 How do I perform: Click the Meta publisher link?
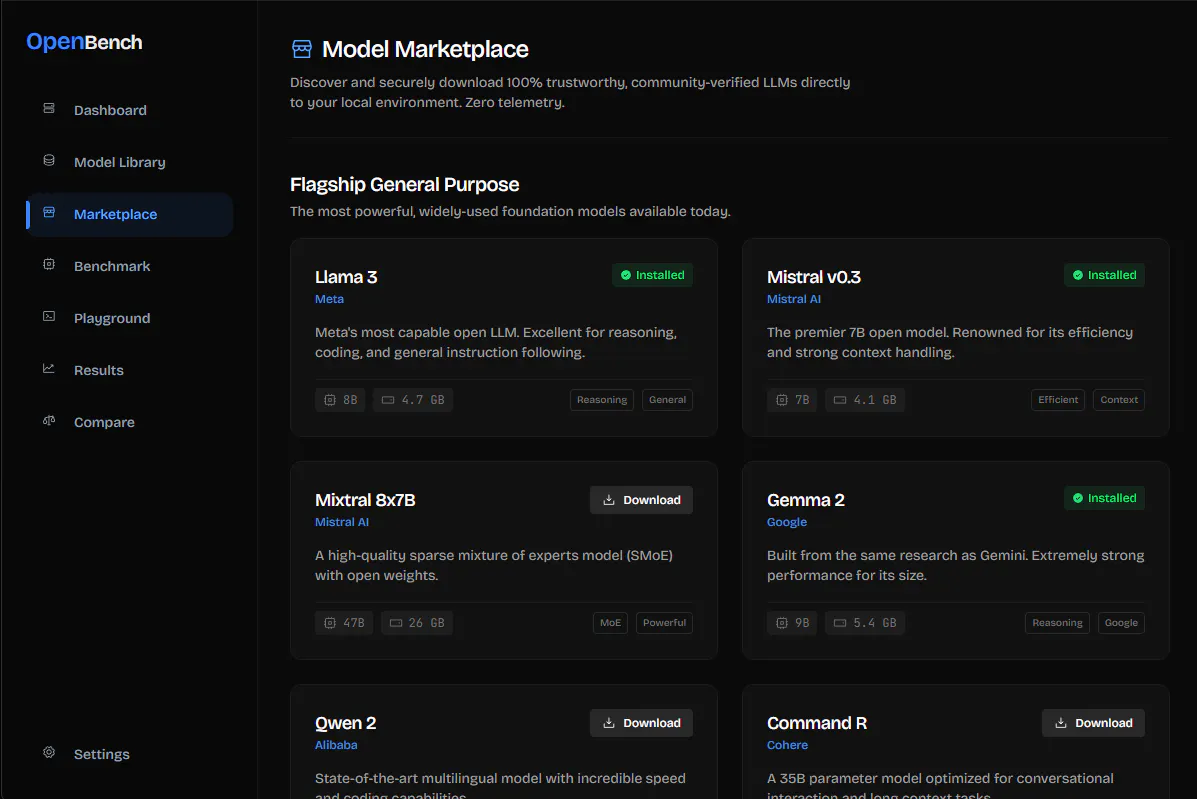(x=329, y=299)
